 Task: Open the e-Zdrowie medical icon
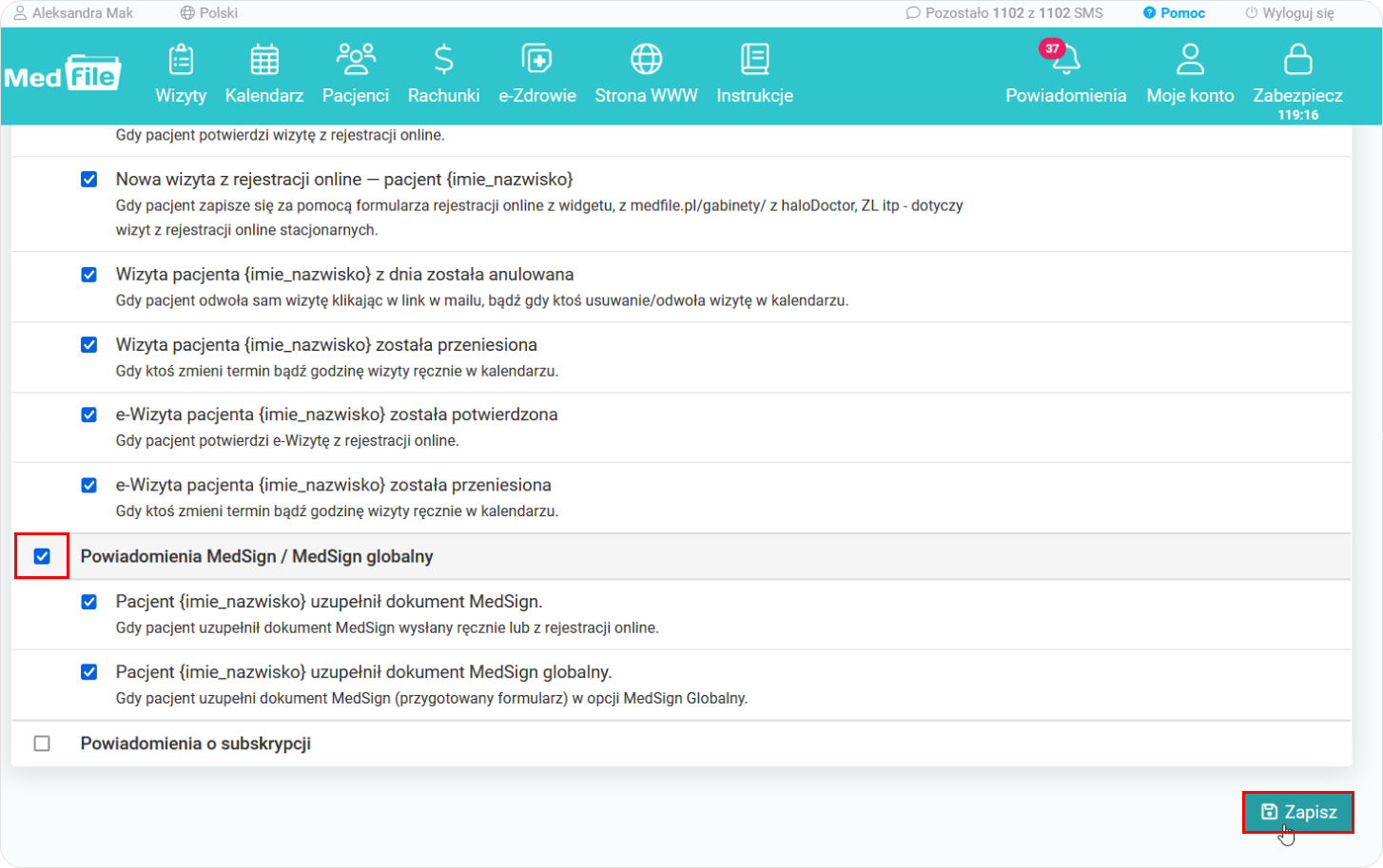pyautogui.click(x=537, y=59)
